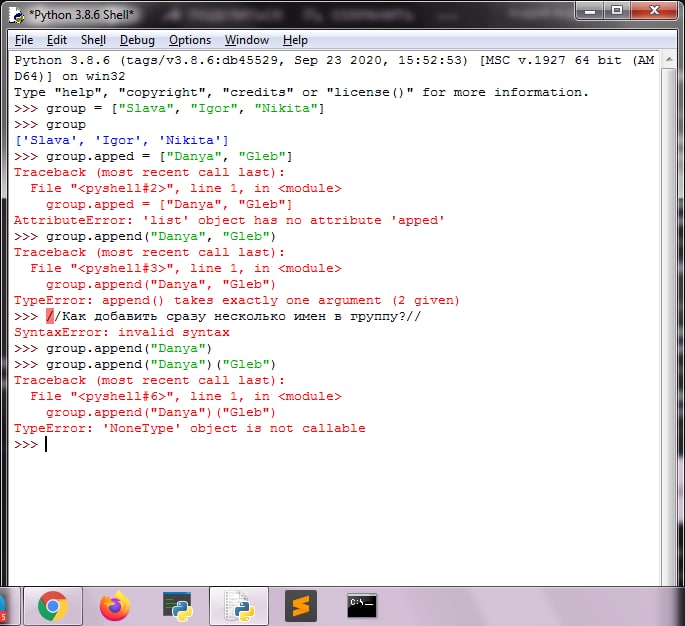Open the Options menu
Viewport: 685px width, 626px height.
click(190, 40)
